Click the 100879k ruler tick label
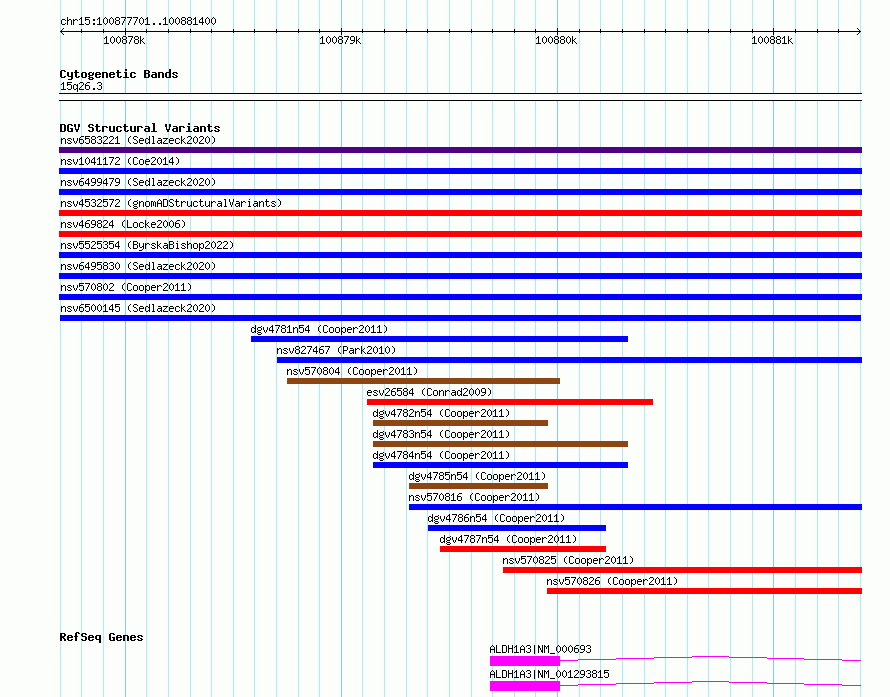The width and height of the screenshot is (890, 697). 340,41
